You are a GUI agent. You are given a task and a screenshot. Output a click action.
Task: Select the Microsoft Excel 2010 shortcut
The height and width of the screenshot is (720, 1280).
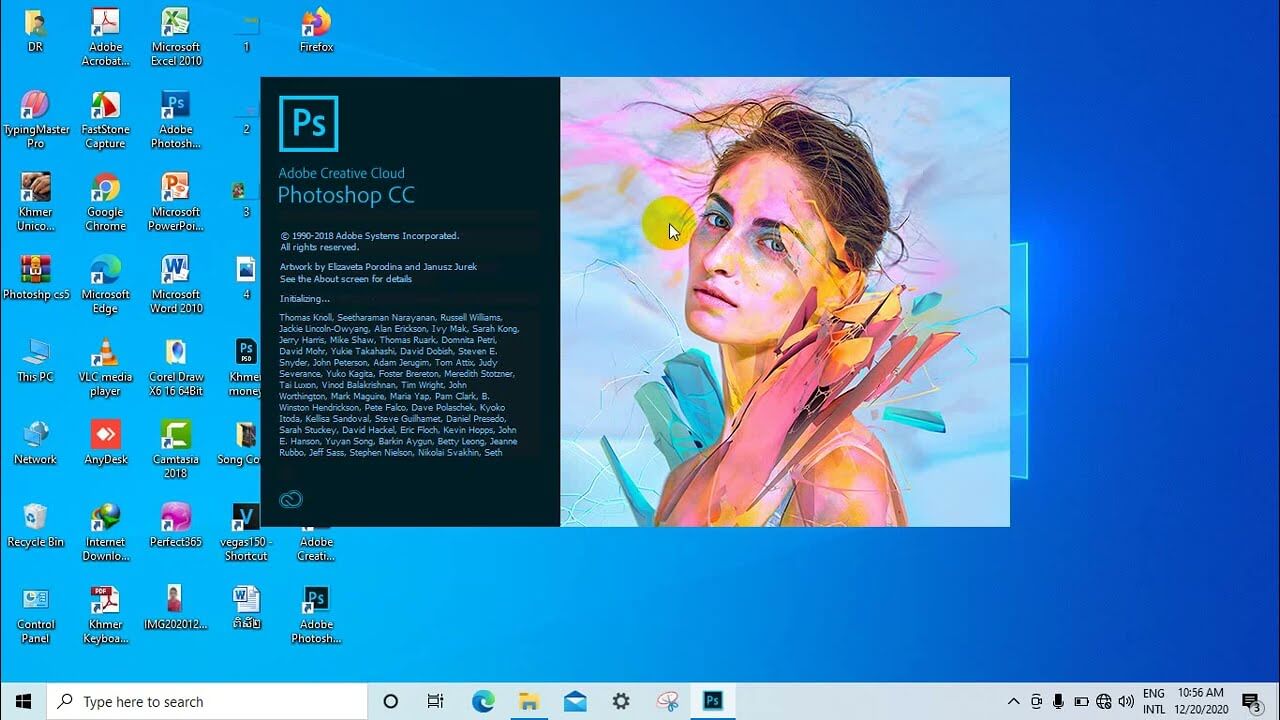click(x=176, y=37)
